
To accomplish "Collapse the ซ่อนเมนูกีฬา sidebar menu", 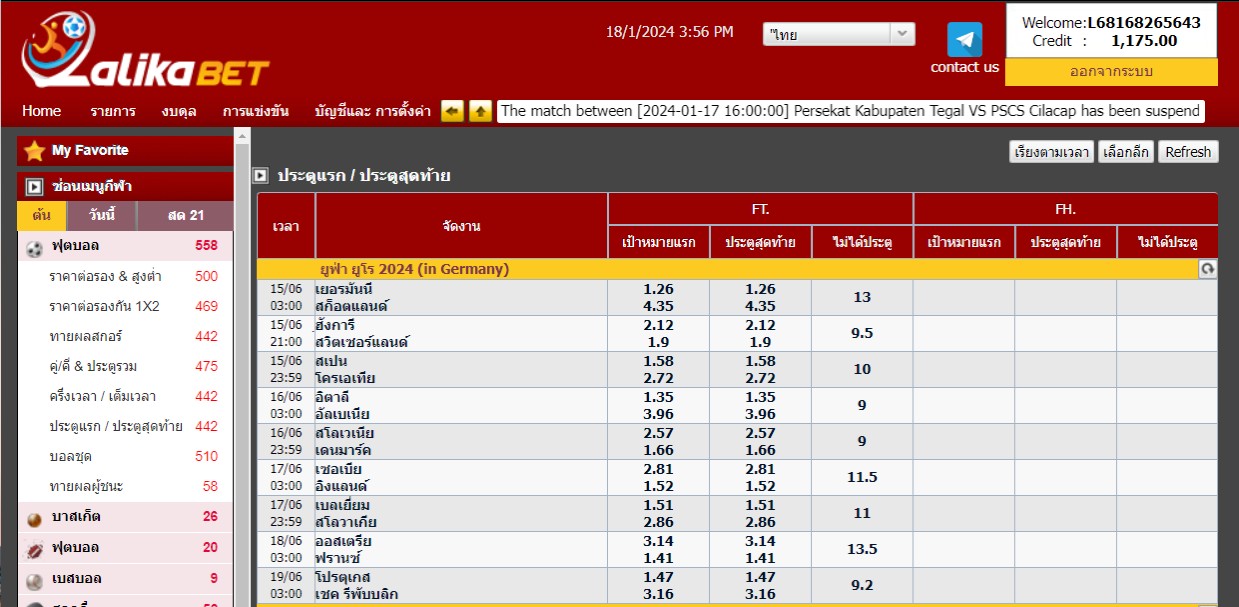I will 34,187.
